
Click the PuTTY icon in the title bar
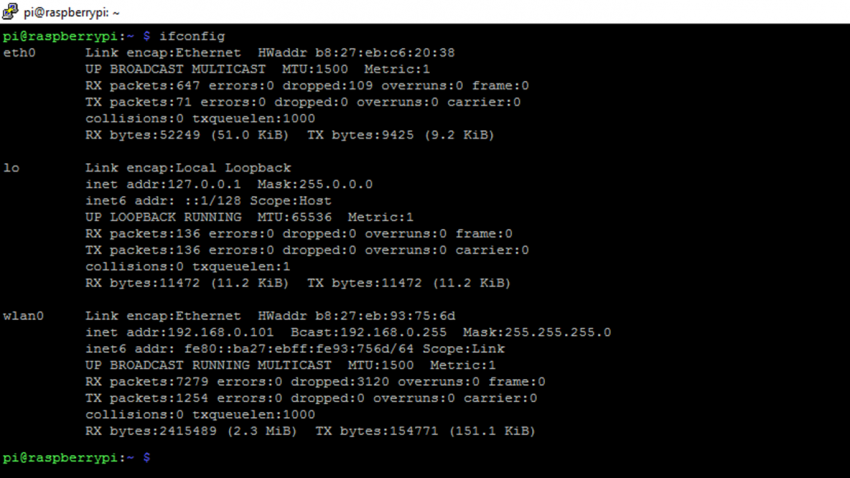[10, 12]
